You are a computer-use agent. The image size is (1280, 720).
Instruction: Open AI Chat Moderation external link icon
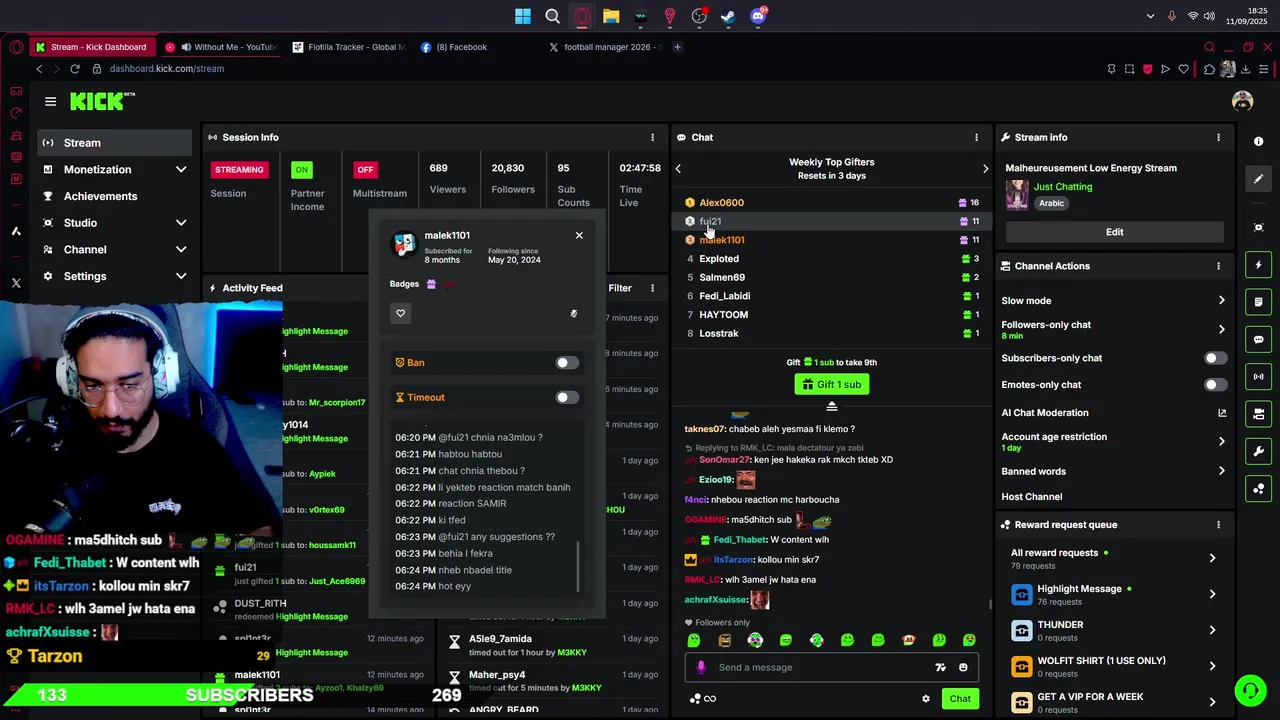[1221, 412]
